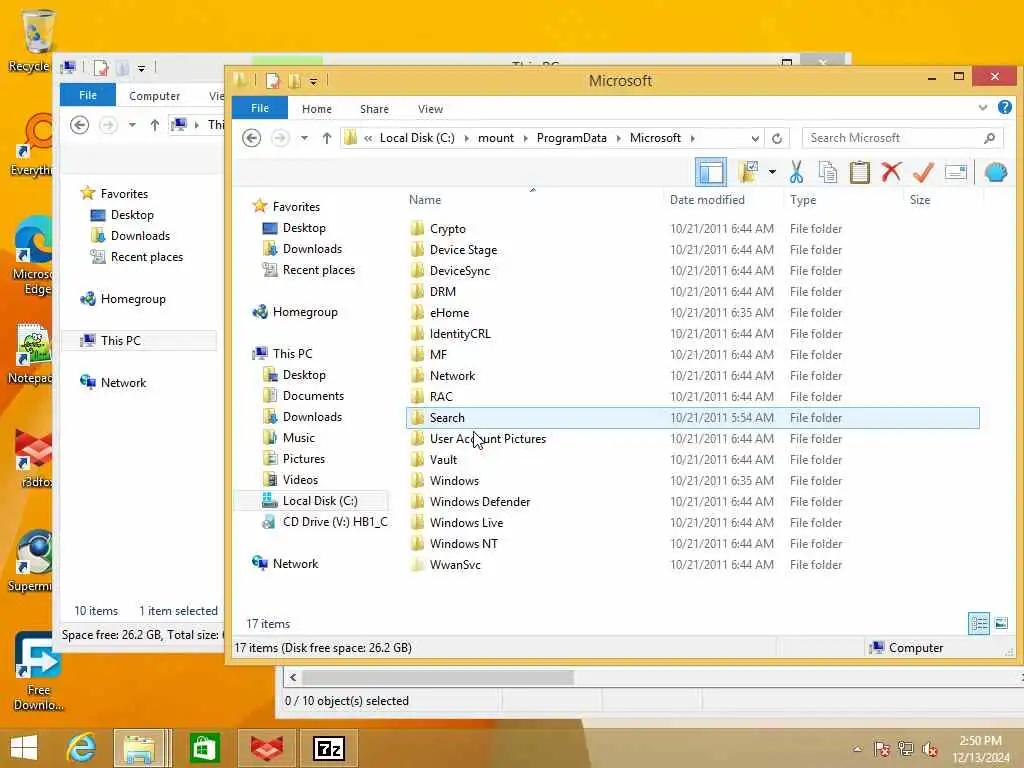Image resolution: width=1024 pixels, height=768 pixels.
Task: Select the Windows Defender folder
Action: click(693, 502)
